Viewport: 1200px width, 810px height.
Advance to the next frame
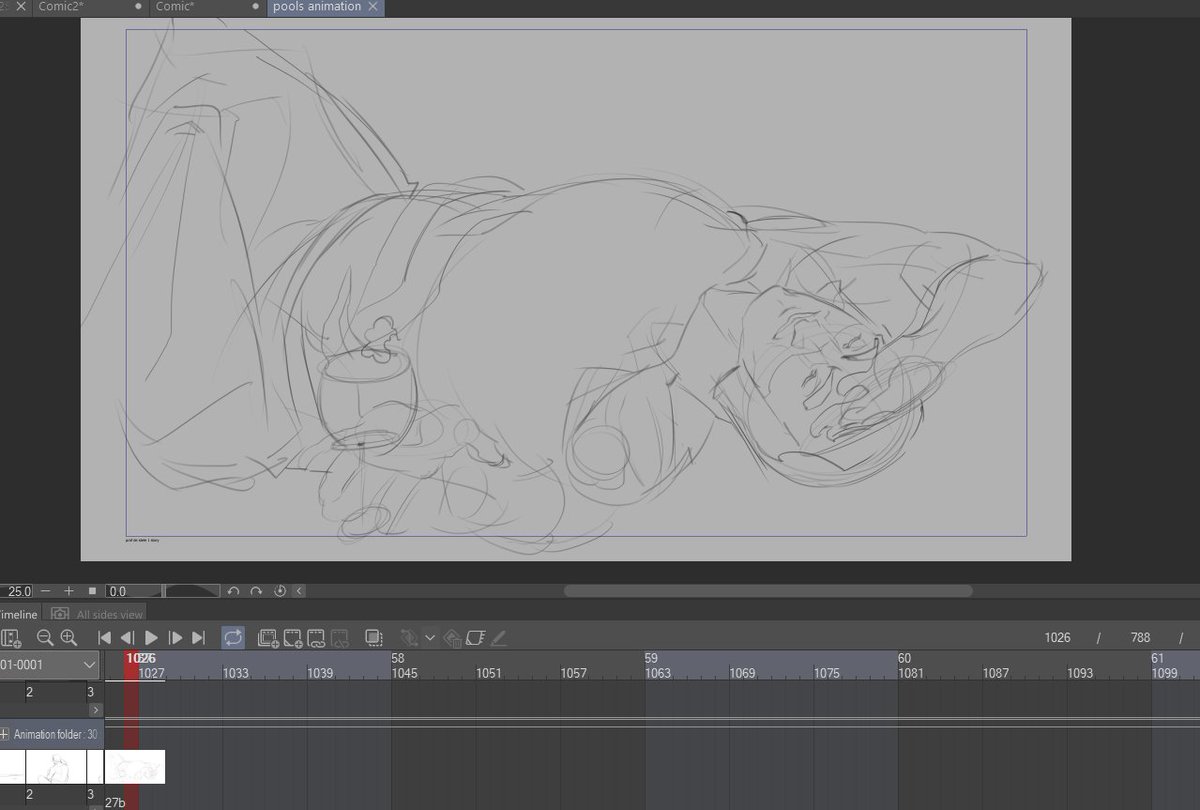175,637
